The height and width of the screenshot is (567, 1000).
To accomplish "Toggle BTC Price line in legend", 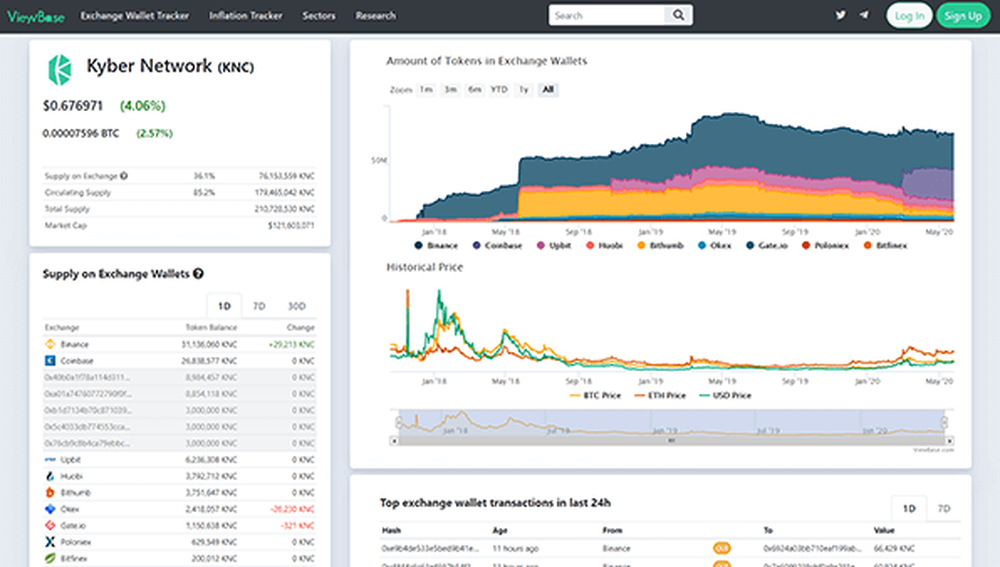I will [595, 395].
